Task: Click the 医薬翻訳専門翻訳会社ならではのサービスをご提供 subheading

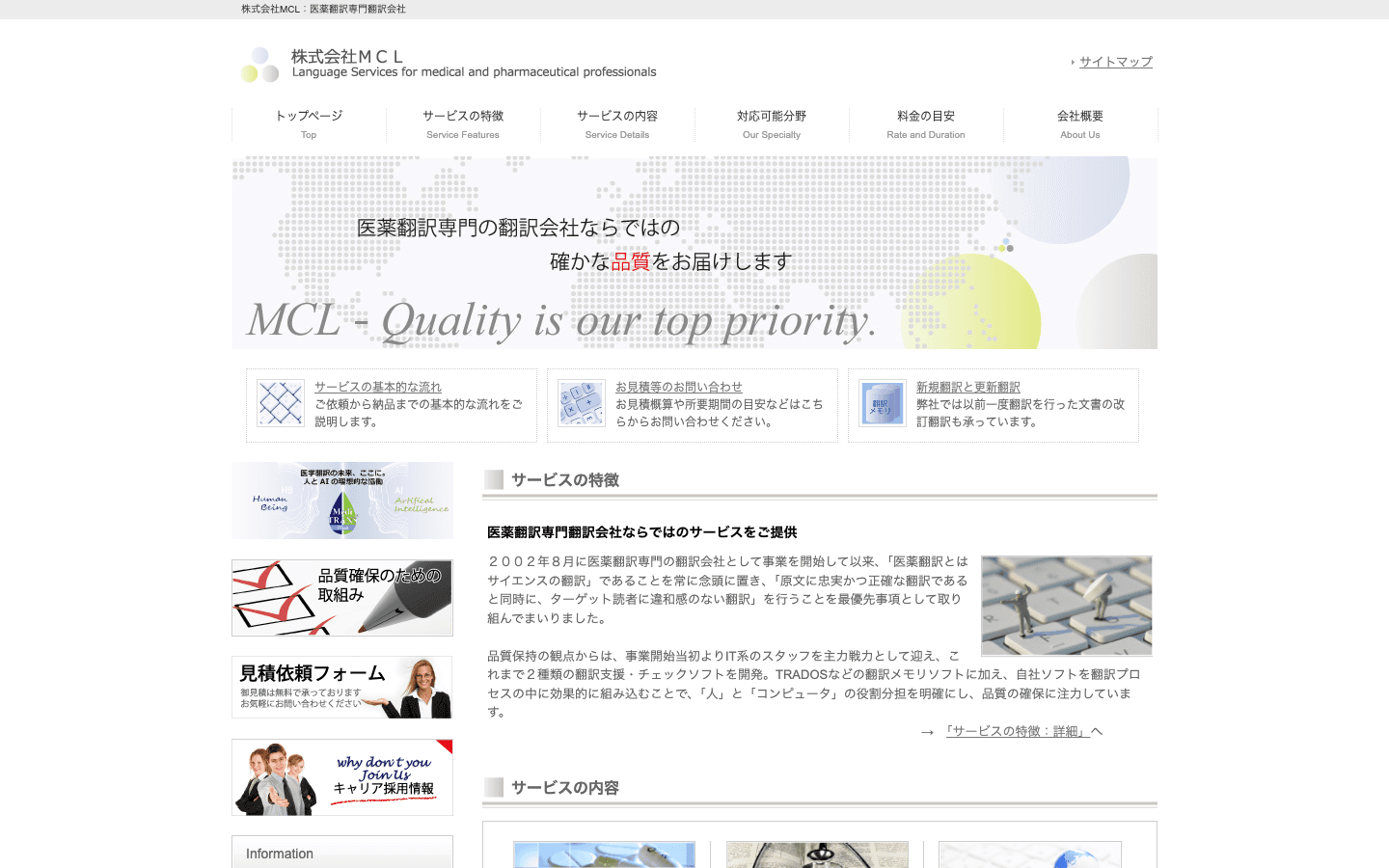Action: pos(642,532)
